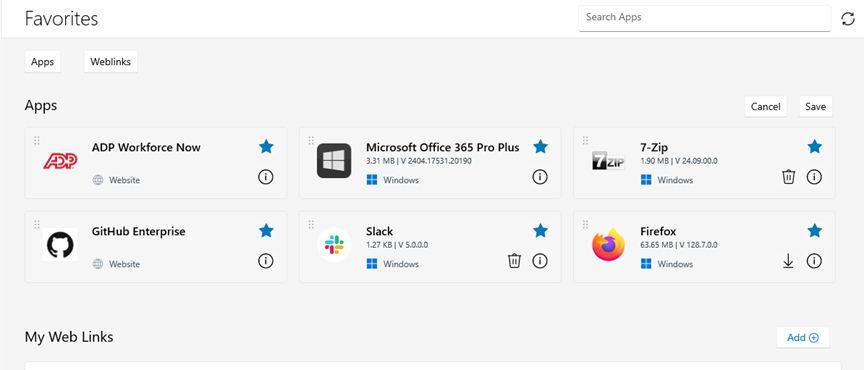The height and width of the screenshot is (370, 864).
Task: Click Website label under ADP Workforce Now
Action: [124, 180]
